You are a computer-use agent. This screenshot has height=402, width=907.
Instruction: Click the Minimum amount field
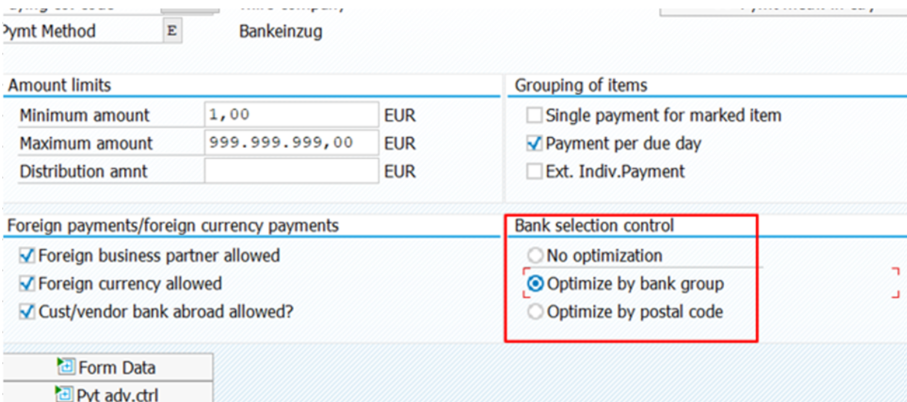tap(292, 115)
